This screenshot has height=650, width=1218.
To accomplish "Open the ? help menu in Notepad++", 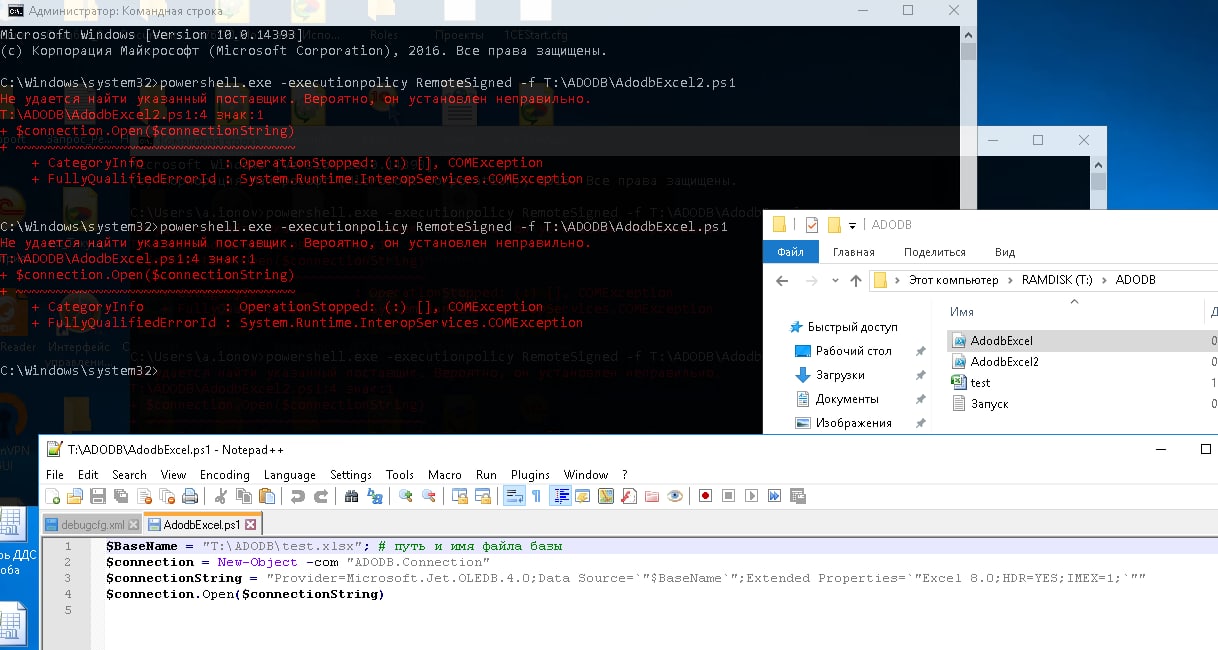I will click(x=625, y=474).
